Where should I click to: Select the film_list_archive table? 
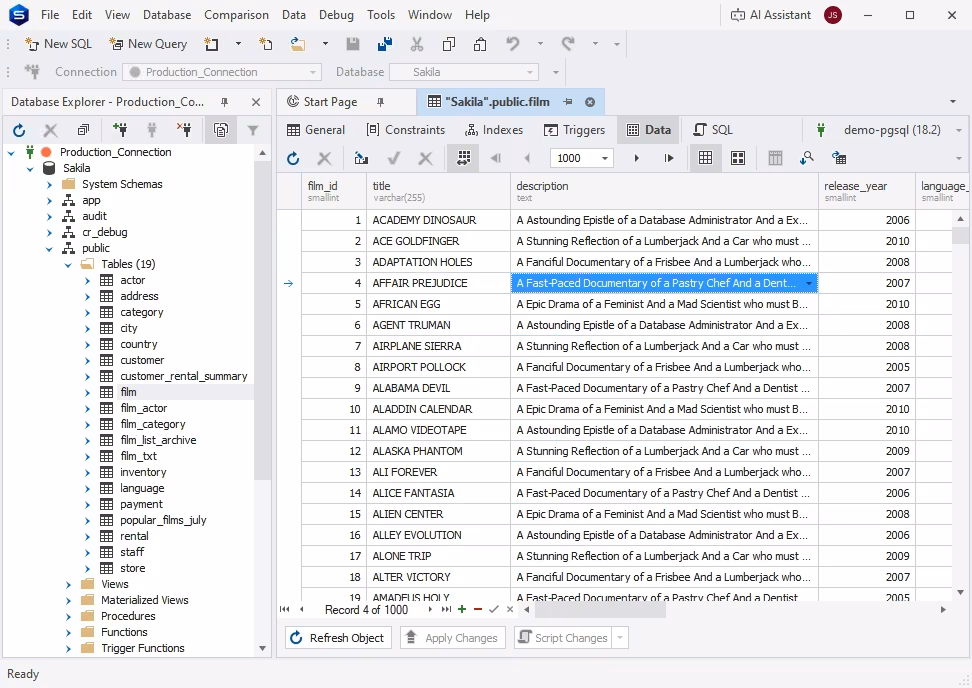point(158,440)
